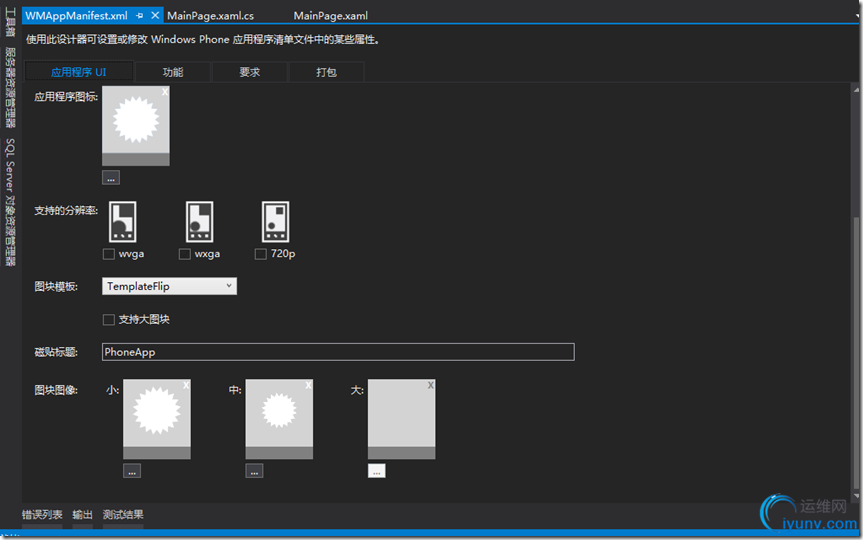
Task: Open the 错误列表 panel
Action: pos(42,515)
